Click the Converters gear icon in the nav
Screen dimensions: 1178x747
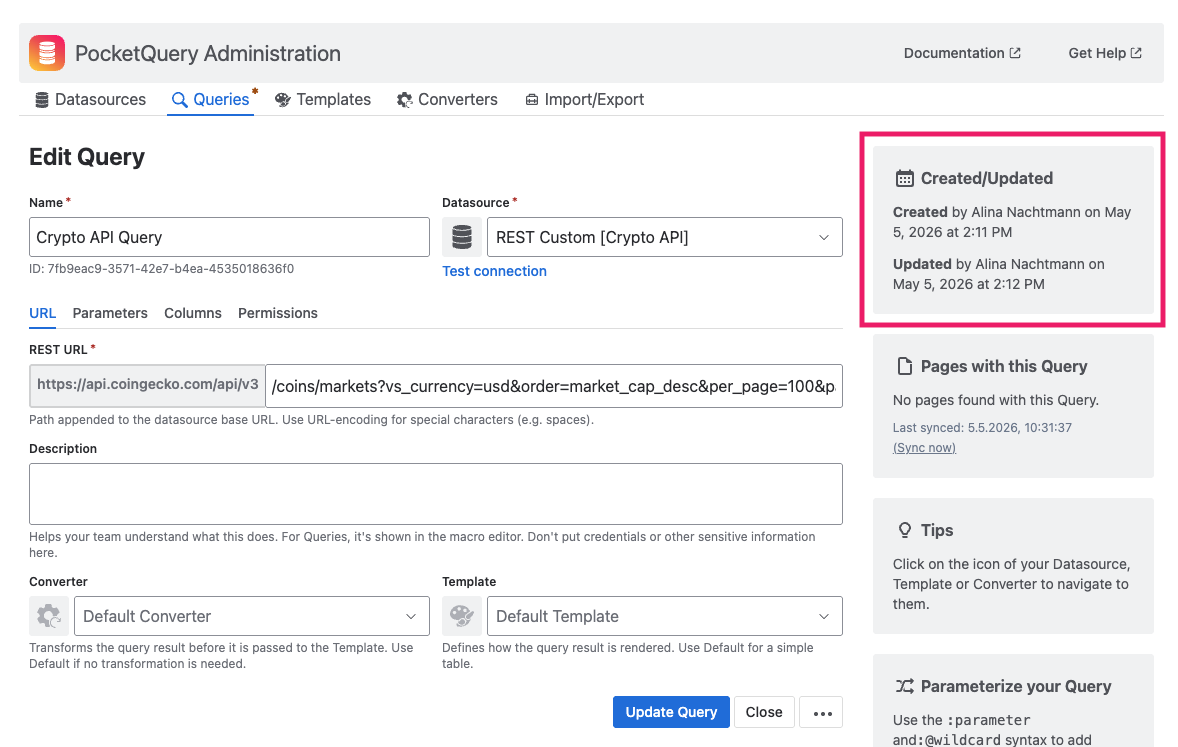[405, 100]
